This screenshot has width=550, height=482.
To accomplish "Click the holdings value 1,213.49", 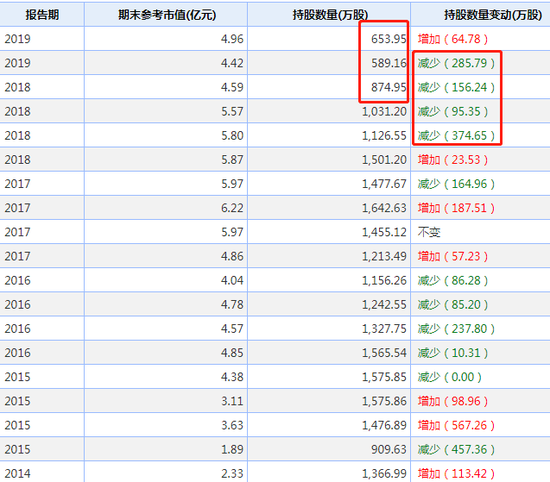I will (x=384, y=256).
